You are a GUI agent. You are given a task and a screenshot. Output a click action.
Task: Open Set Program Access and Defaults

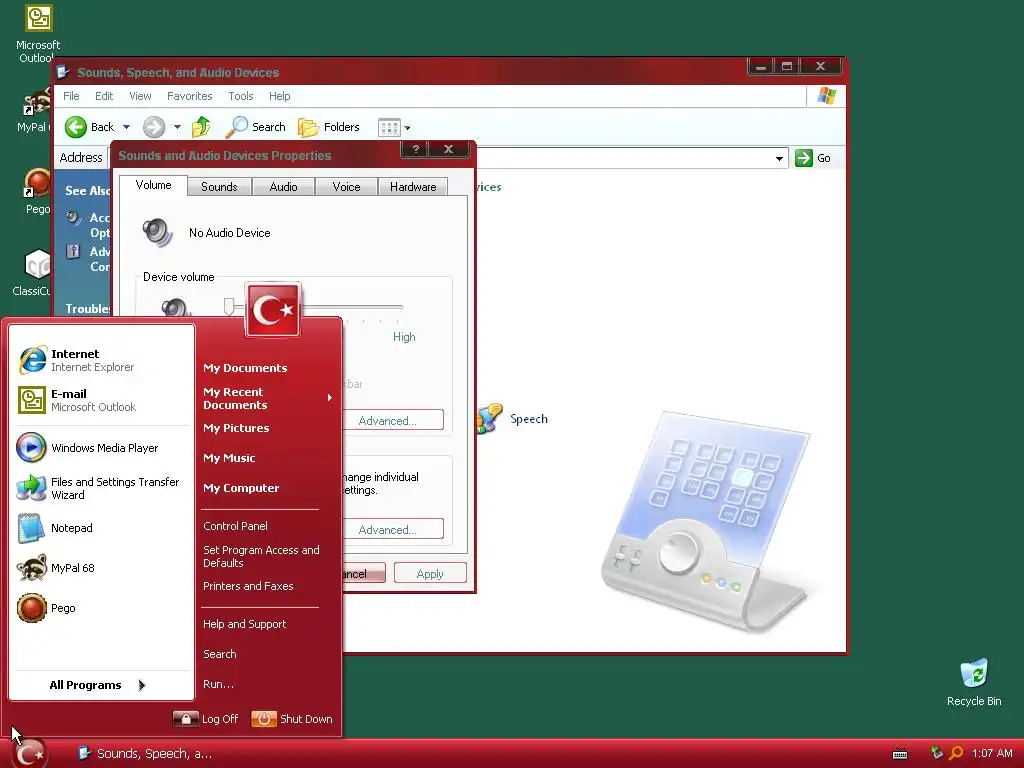coord(261,556)
